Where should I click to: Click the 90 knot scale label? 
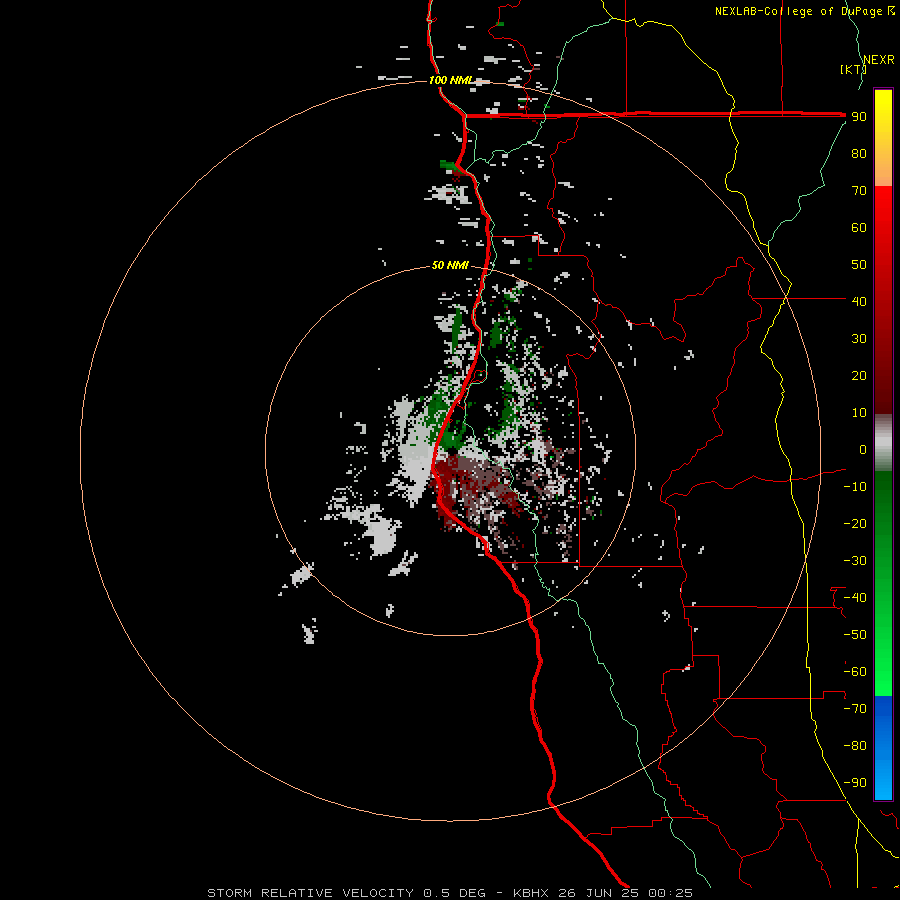tap(859, 117)
